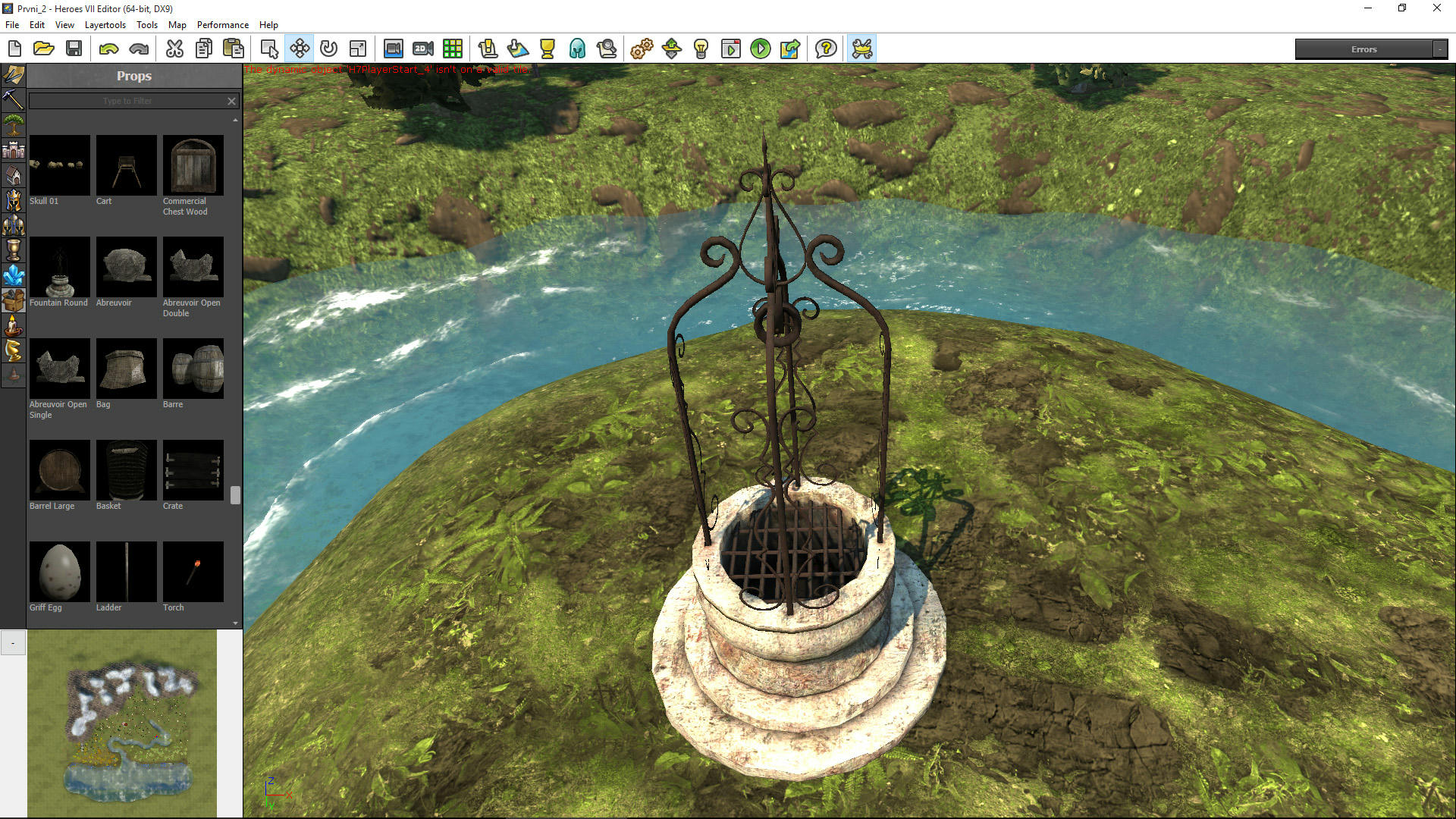Open the castle towns category
Image resolution: width=1456 pixels, height=819 pixels.
13,150
